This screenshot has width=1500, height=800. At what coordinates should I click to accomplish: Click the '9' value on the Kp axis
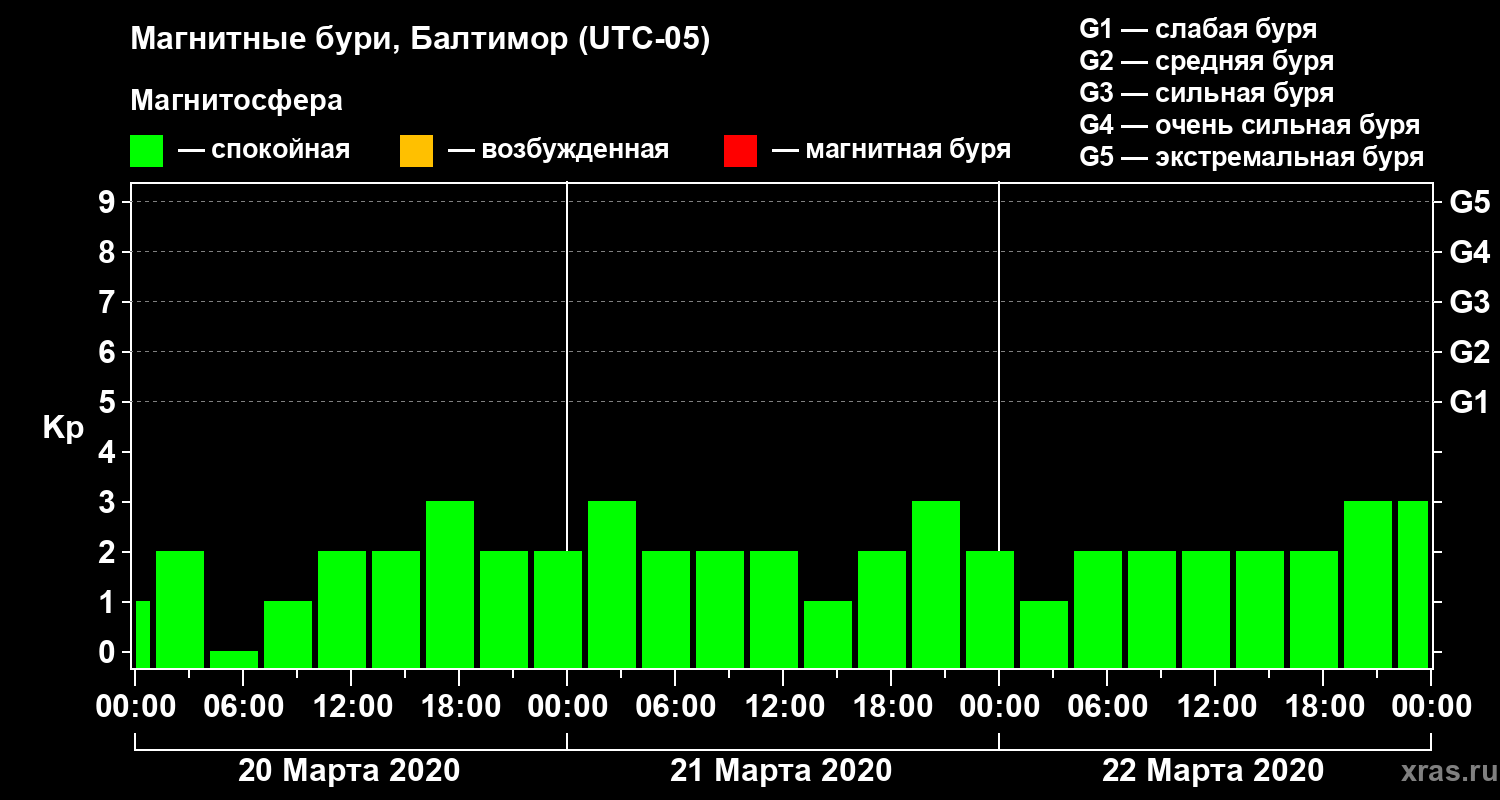click(109, 202)
